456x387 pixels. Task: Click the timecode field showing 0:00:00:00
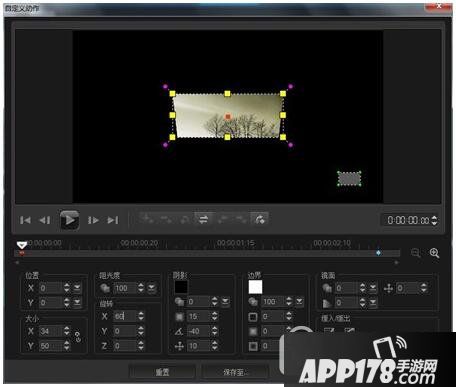coord(407,220)
